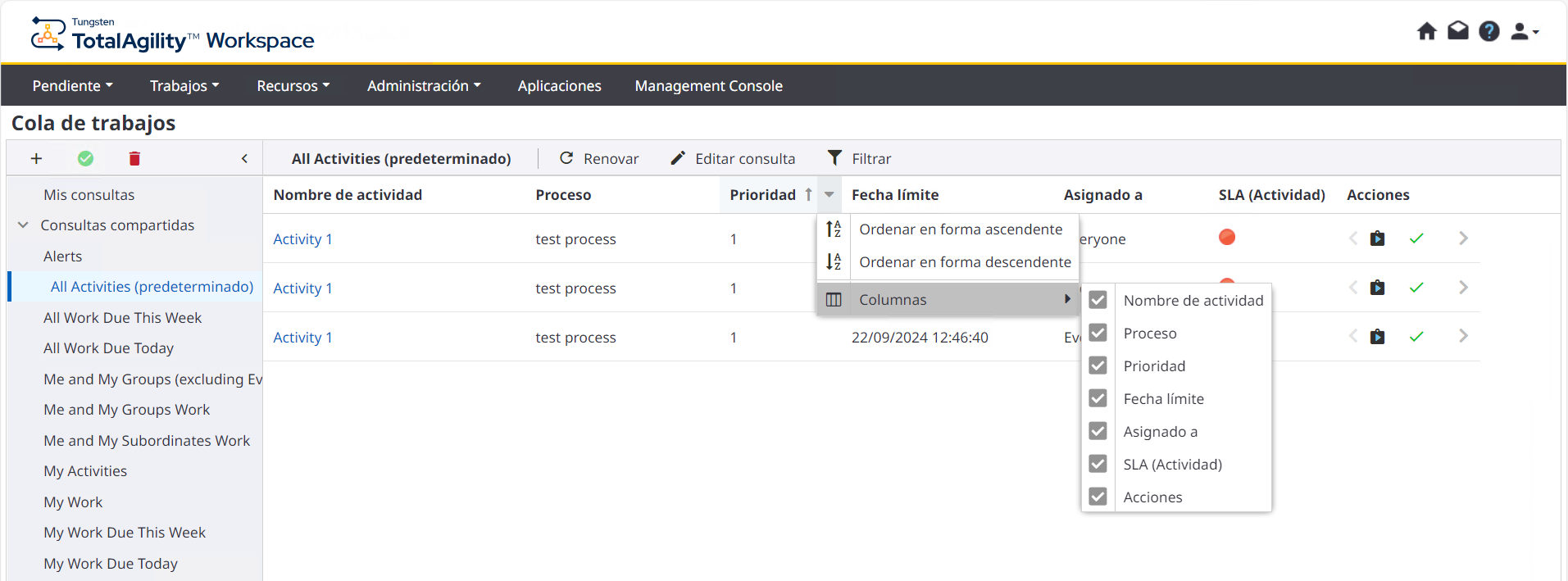
Task: Disable the SLA (Actividad) column checkbox
Action: pos(1098,464)
